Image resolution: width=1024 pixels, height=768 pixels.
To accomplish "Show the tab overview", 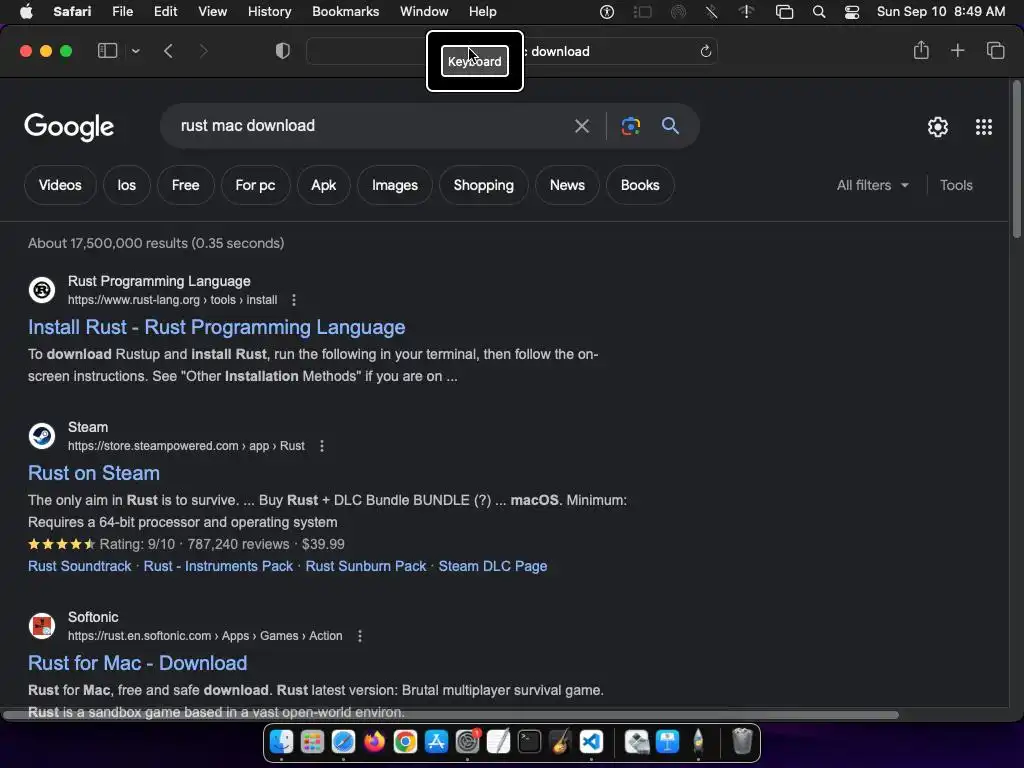I will point(995,50).
